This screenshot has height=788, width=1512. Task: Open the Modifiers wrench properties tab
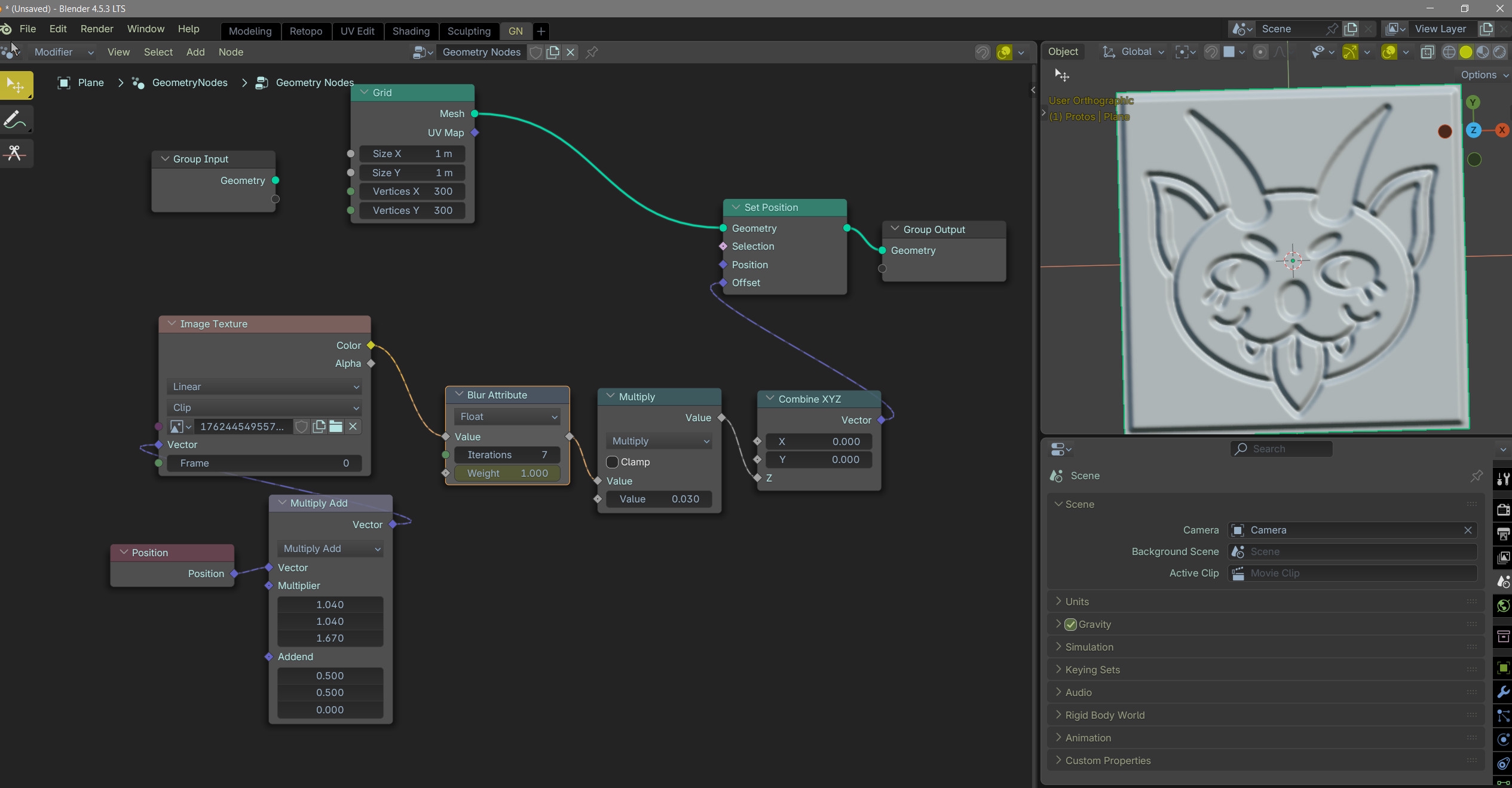pos(1502,692)
